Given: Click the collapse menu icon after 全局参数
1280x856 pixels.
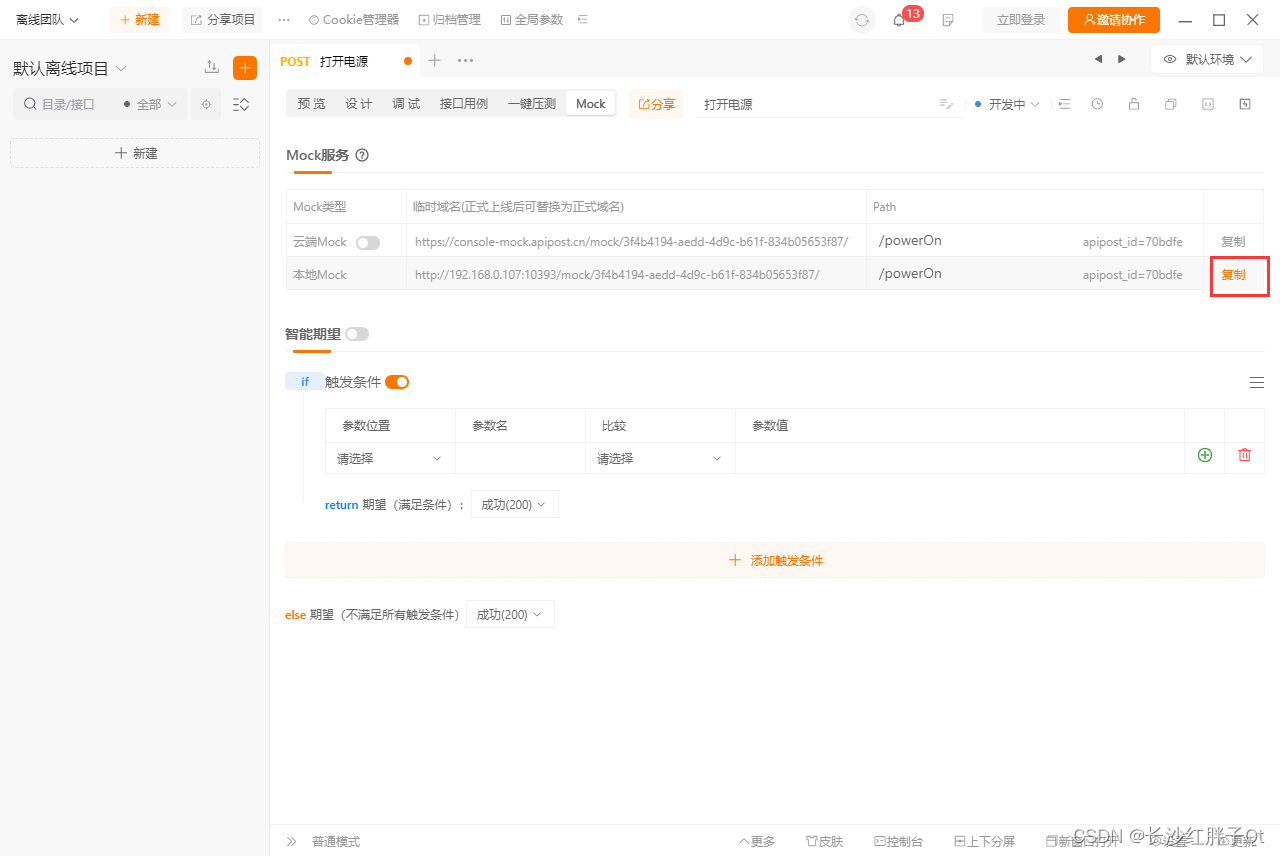Looking at the screenshot, I should pos(583,20).
